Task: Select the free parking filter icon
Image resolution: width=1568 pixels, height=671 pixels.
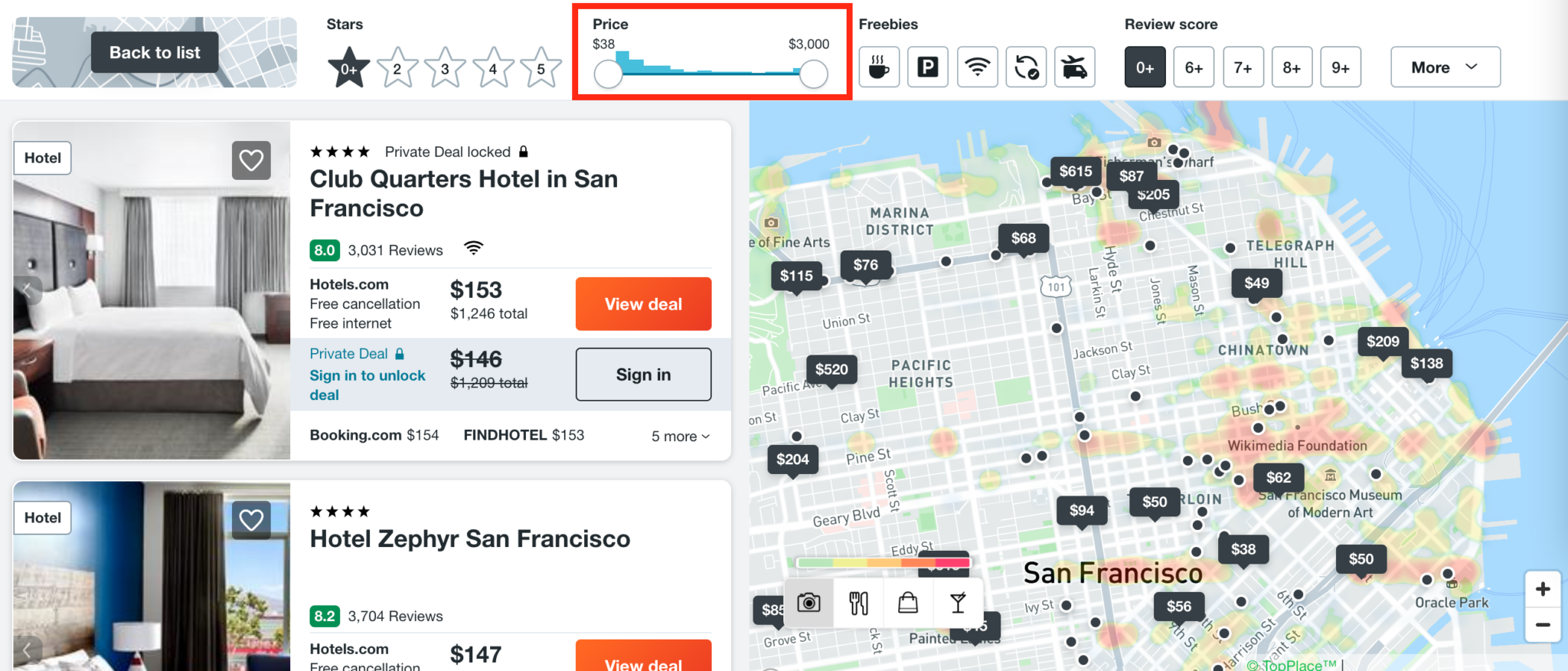Action: tap(927, 67)
